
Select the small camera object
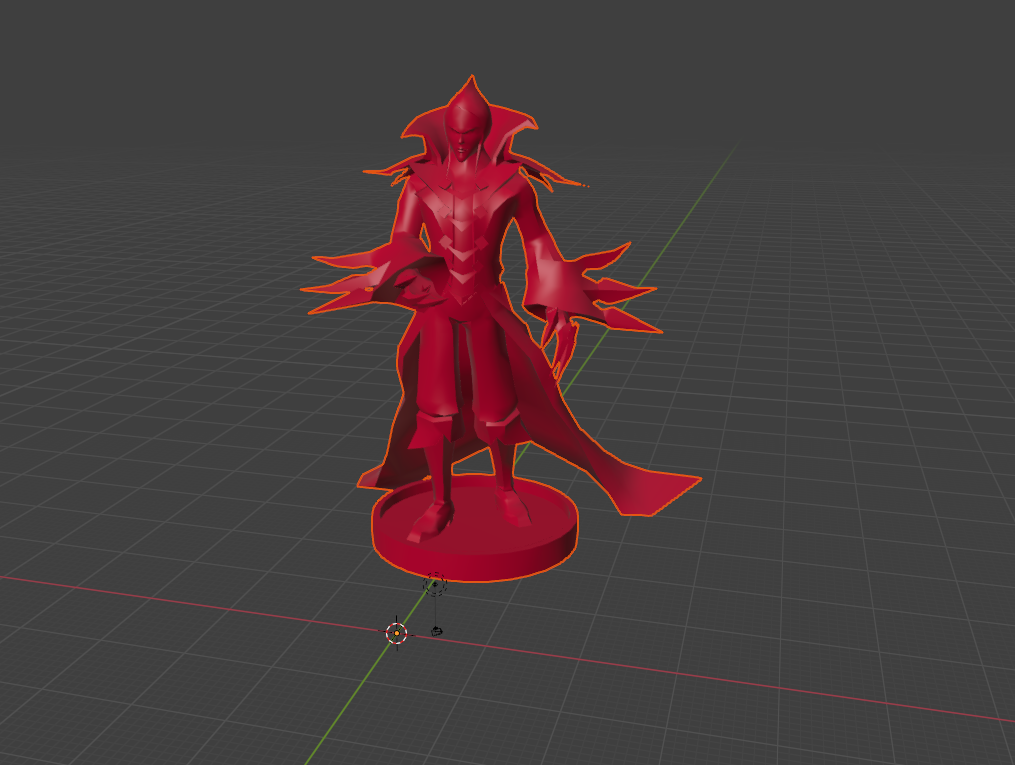point(437,631)
